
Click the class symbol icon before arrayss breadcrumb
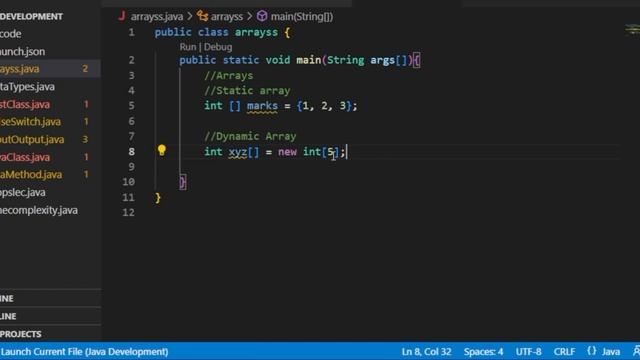pyautogui.click(x=202, y=16)
